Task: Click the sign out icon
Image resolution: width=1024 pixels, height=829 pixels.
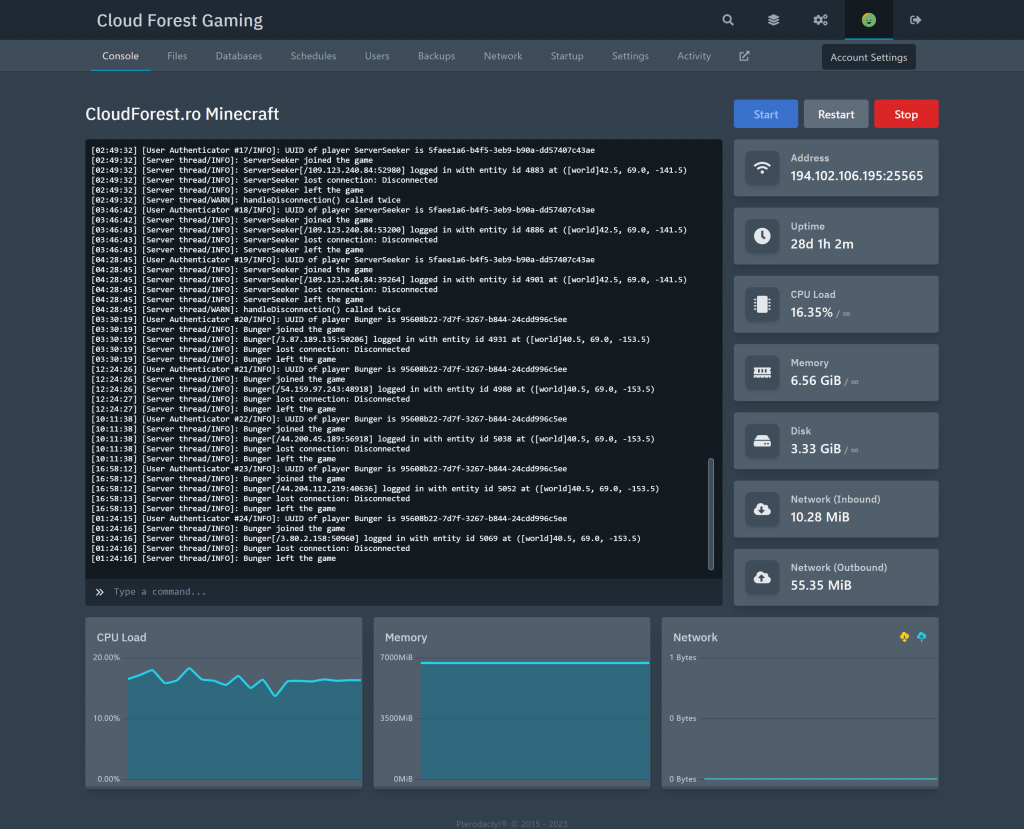Action: pyautogui.click(x=915, y=20)
